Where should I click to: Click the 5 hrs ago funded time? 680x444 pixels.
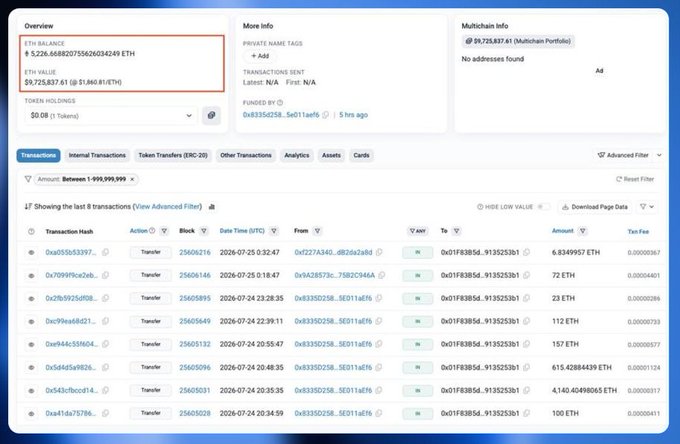[353, 115]
